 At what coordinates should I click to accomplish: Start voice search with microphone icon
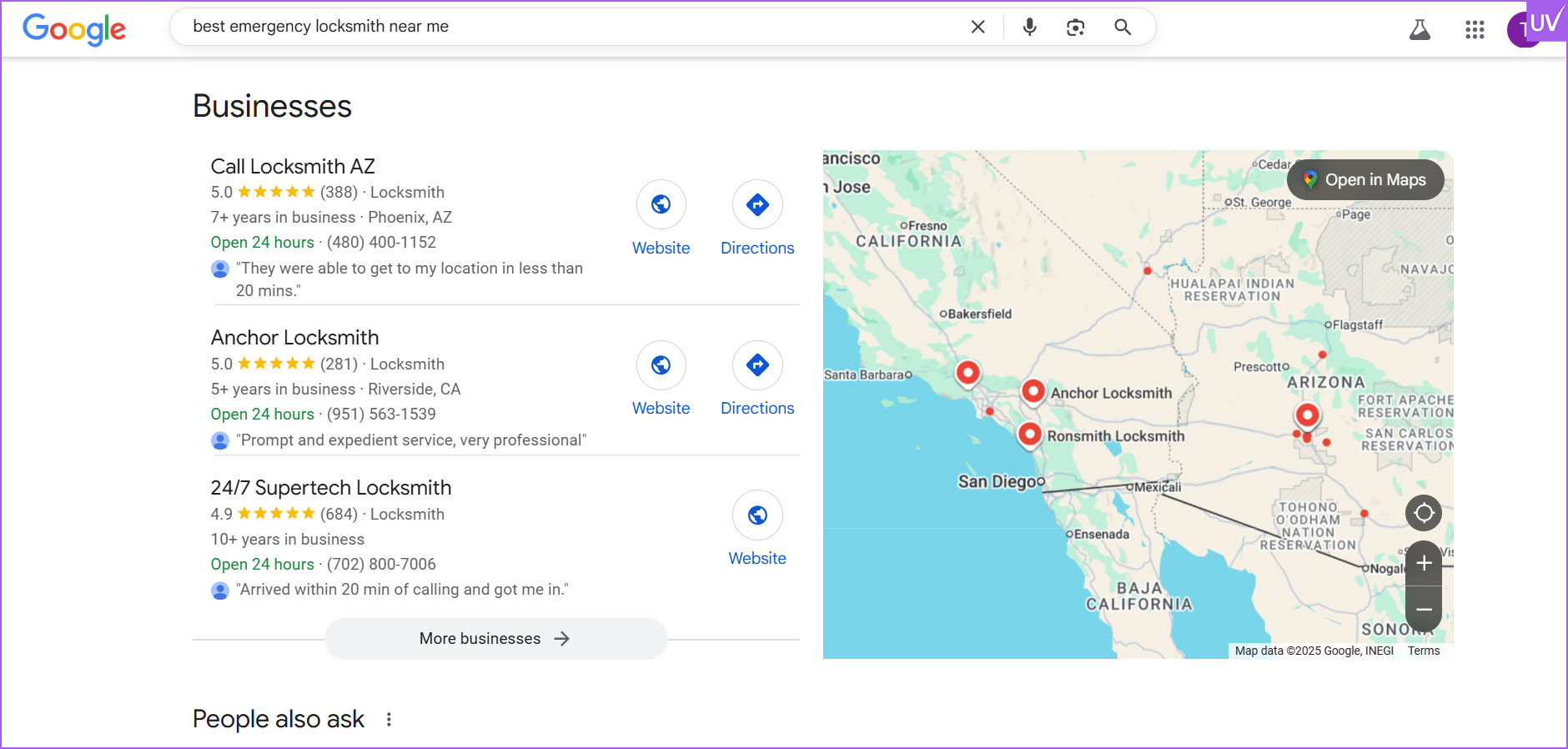tap(1029, 27)
